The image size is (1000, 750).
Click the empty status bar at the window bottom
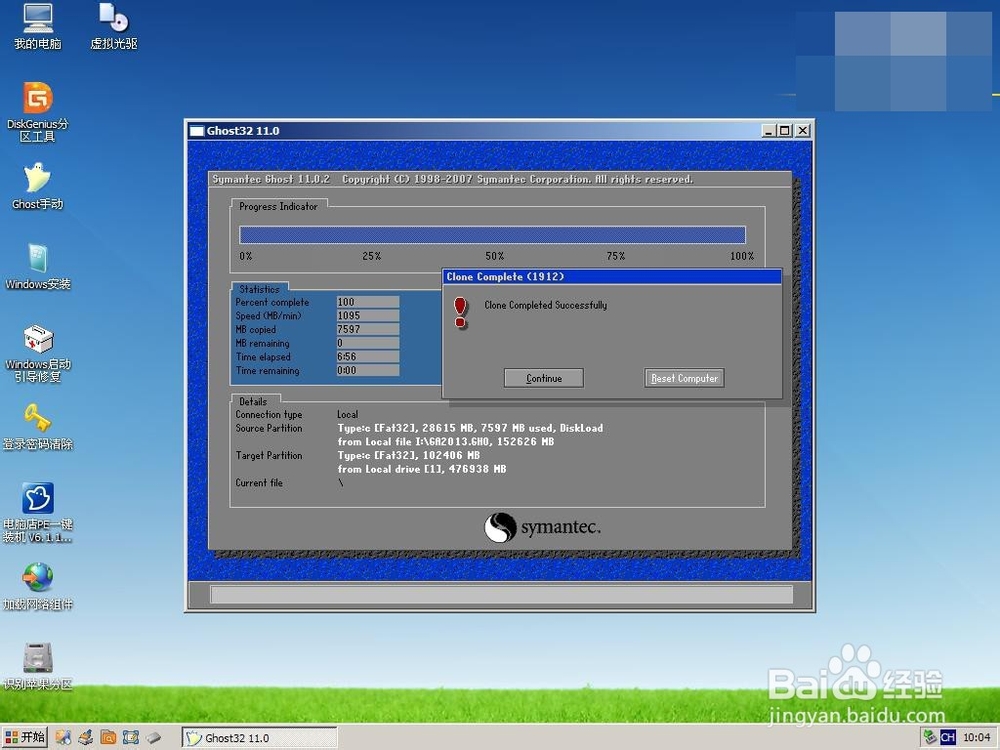point(501,594)
